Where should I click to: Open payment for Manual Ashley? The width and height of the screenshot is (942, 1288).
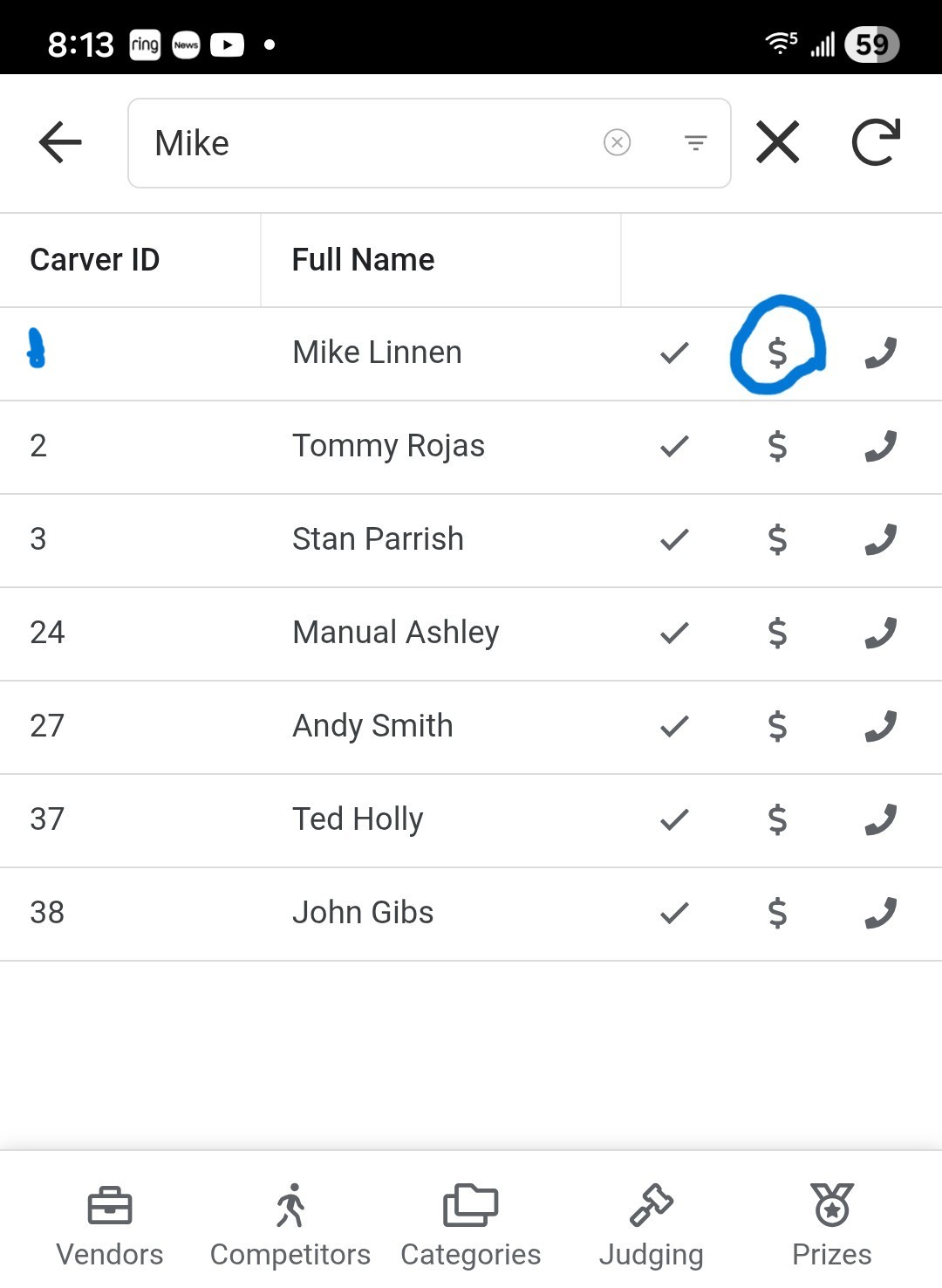[777, 633]
